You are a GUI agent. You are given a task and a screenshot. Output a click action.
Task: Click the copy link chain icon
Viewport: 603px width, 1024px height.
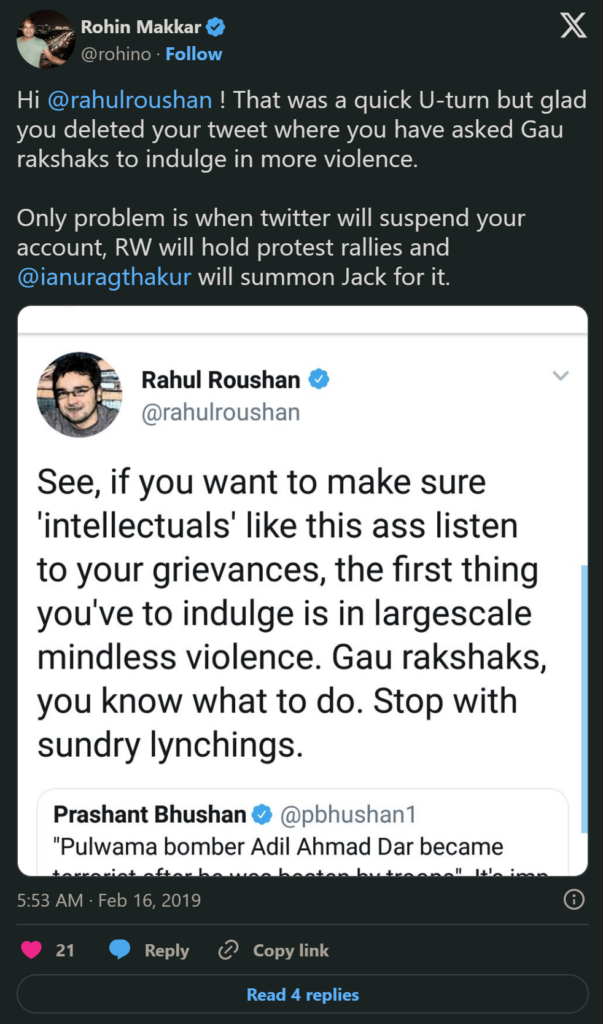click(x=229, y=950)
